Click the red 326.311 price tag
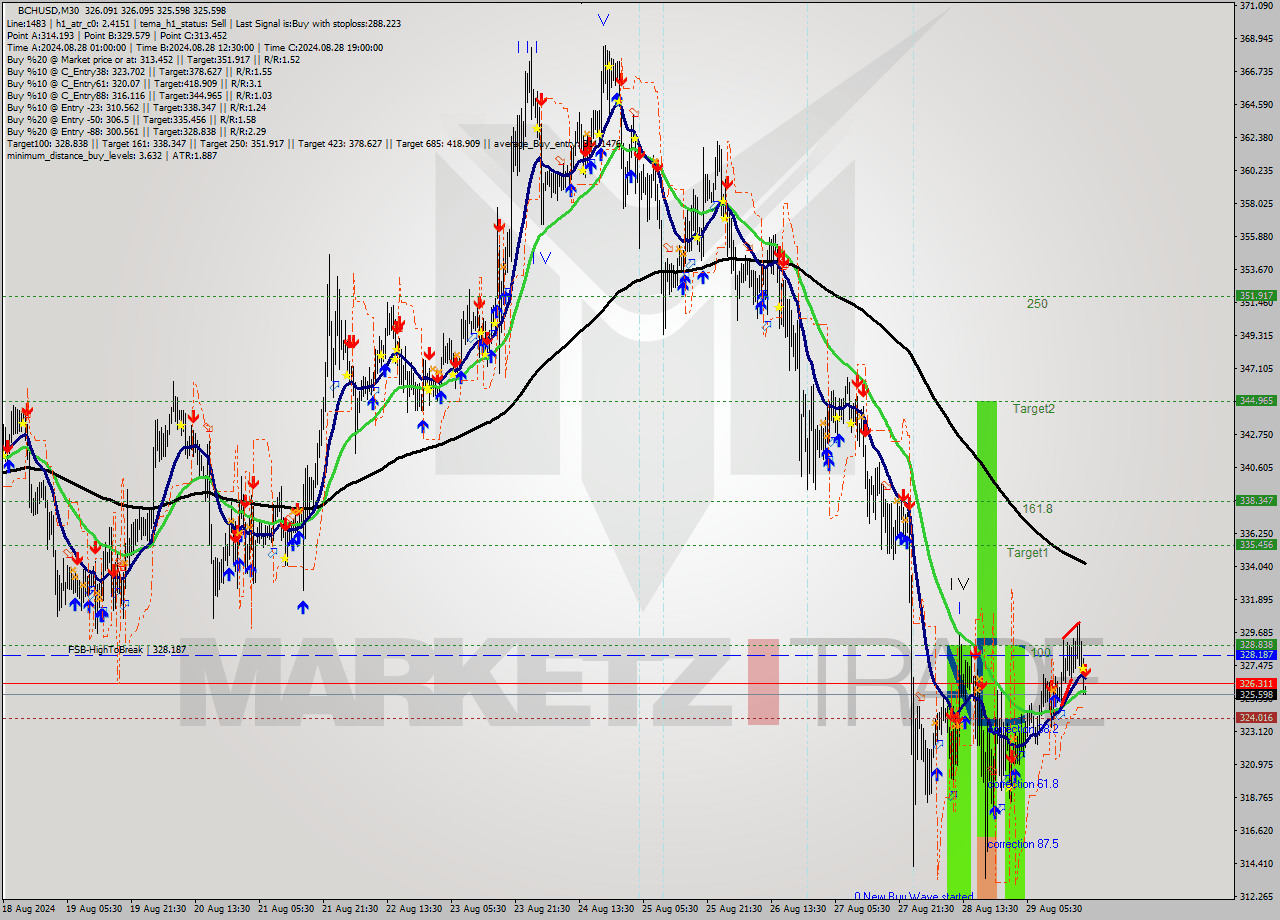The image size is (1280, 920). [x=1256, y=684]
